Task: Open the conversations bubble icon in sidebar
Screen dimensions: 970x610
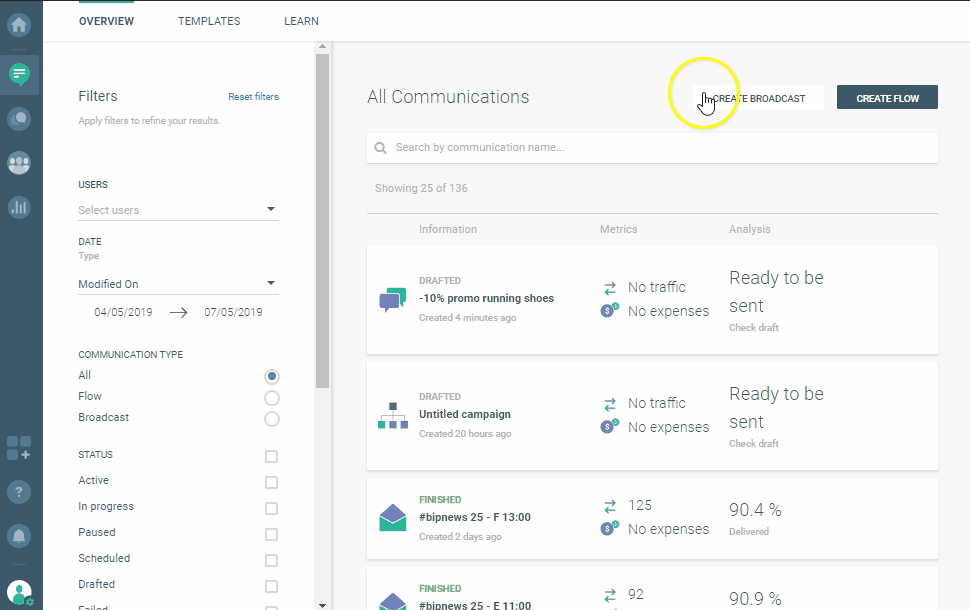Action: (x=19, y=119)
